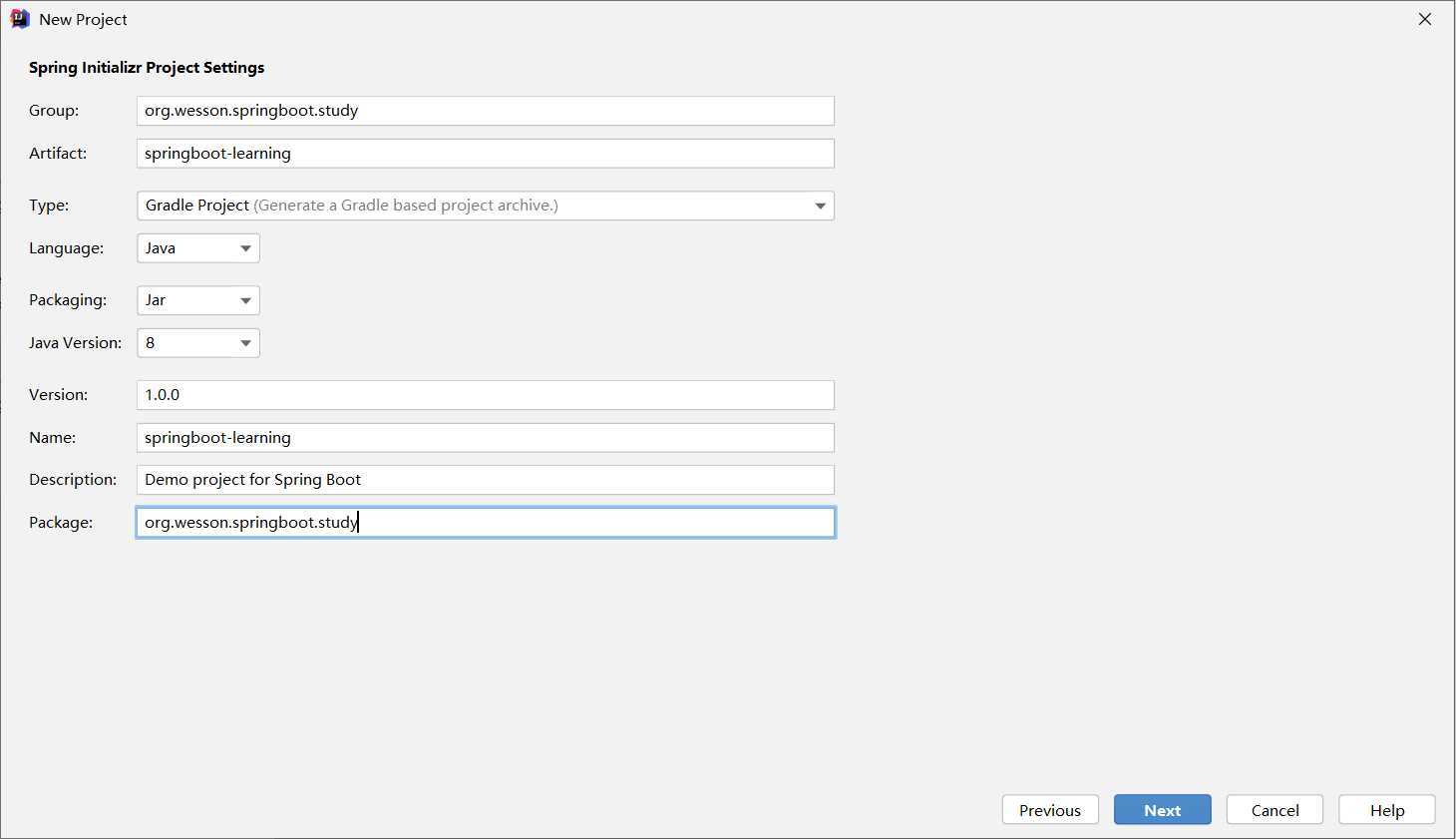This screenshot has height=839, width=1456.
Task: Click the Packaging: label
Action: coord(68,300)
